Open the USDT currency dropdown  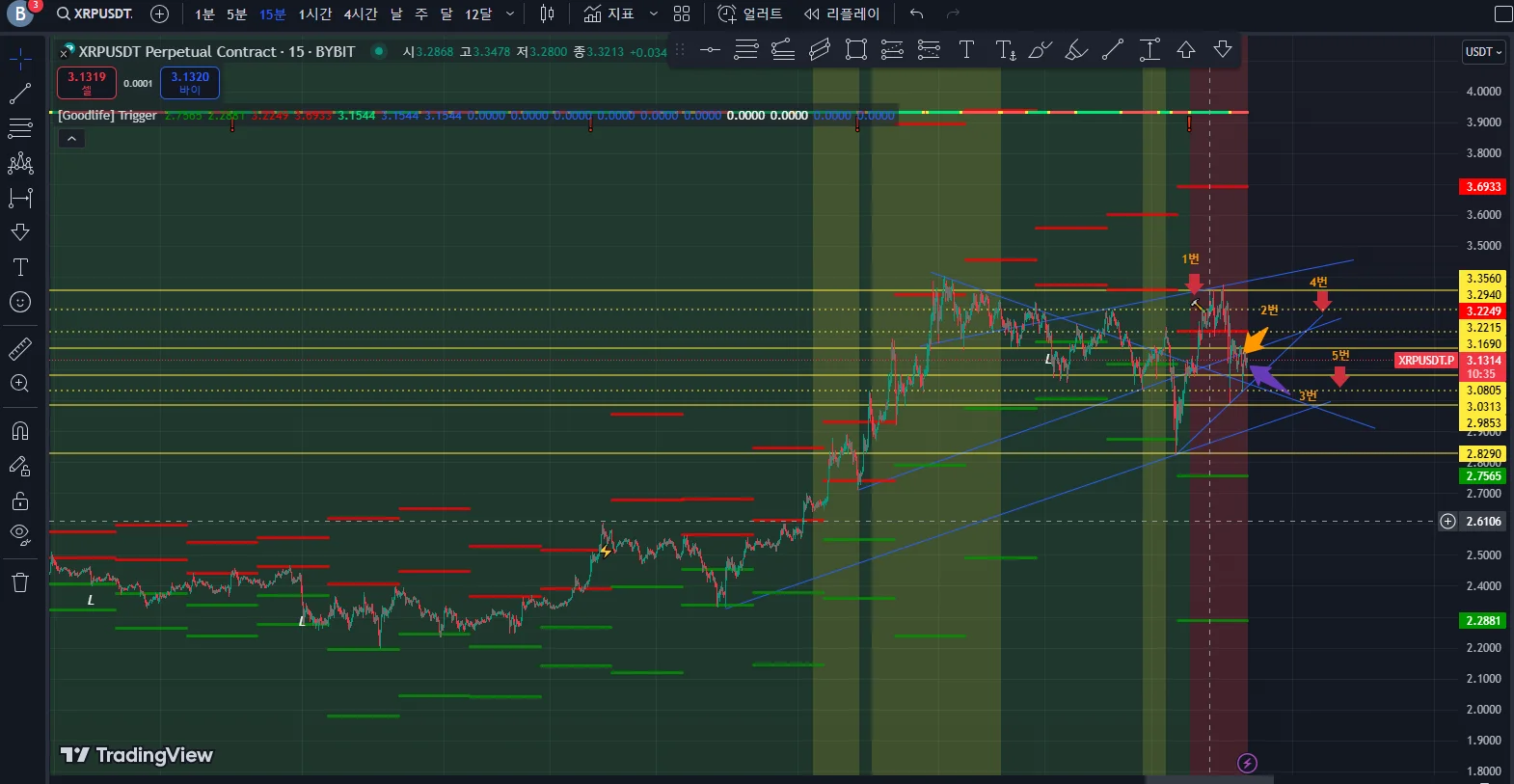[1484, 52]
